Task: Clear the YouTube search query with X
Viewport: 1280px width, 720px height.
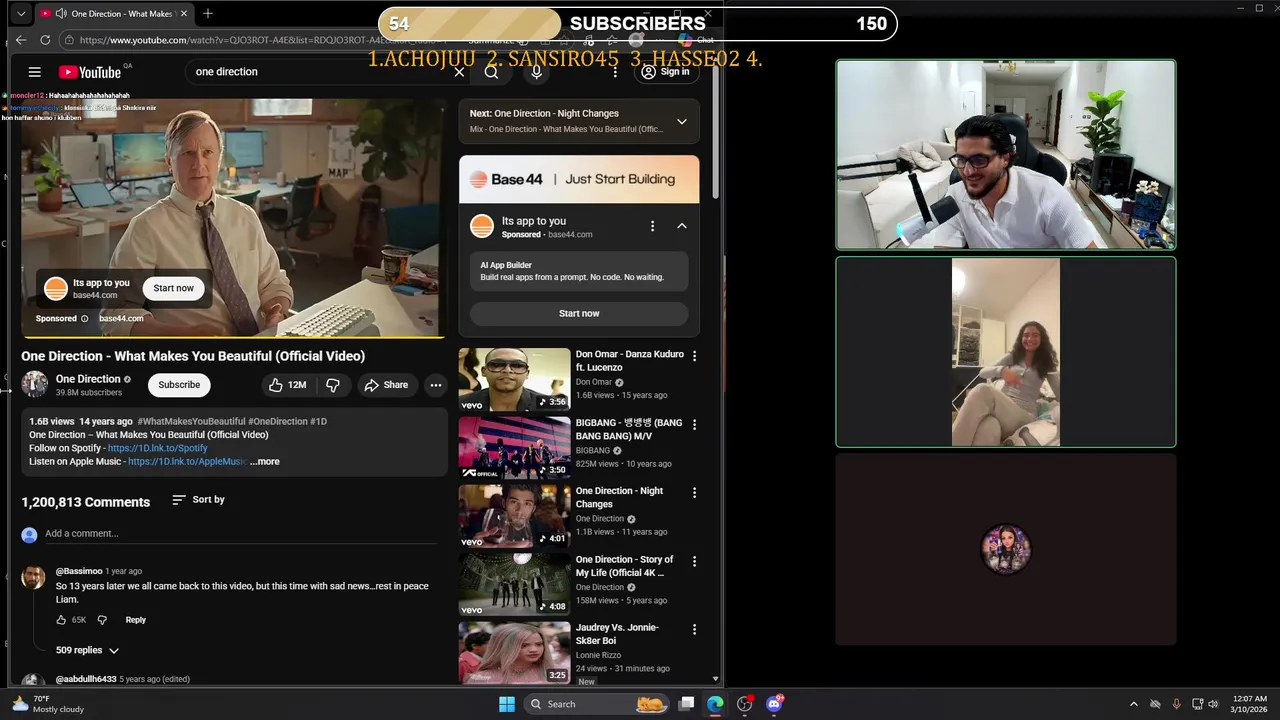Action: 459,72
